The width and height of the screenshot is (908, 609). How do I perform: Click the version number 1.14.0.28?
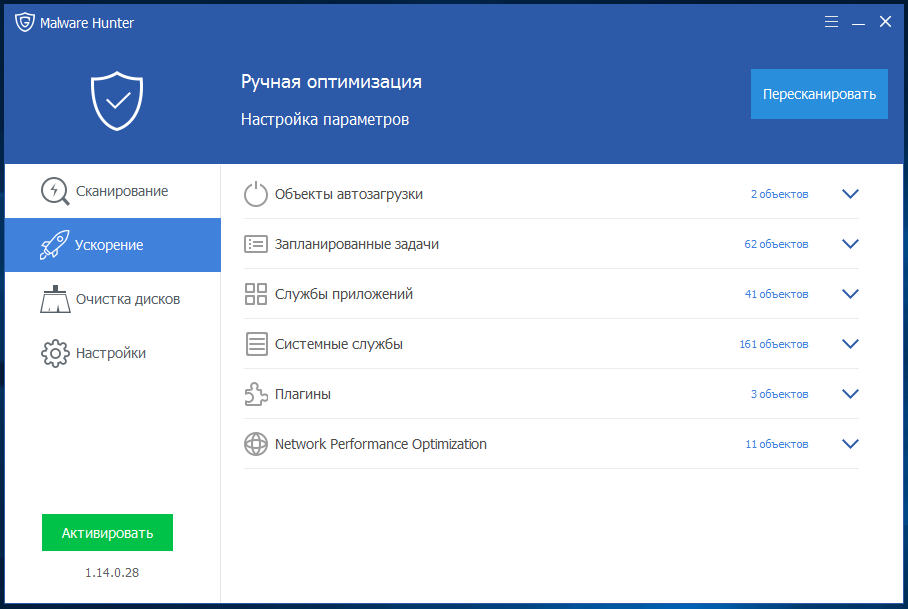point(112,573)
